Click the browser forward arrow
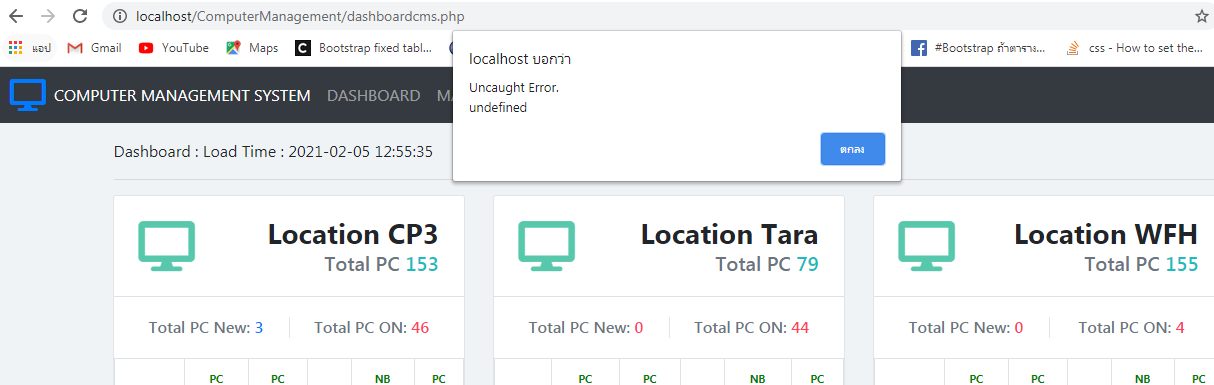1214x385 pixels. coord(47,16)
